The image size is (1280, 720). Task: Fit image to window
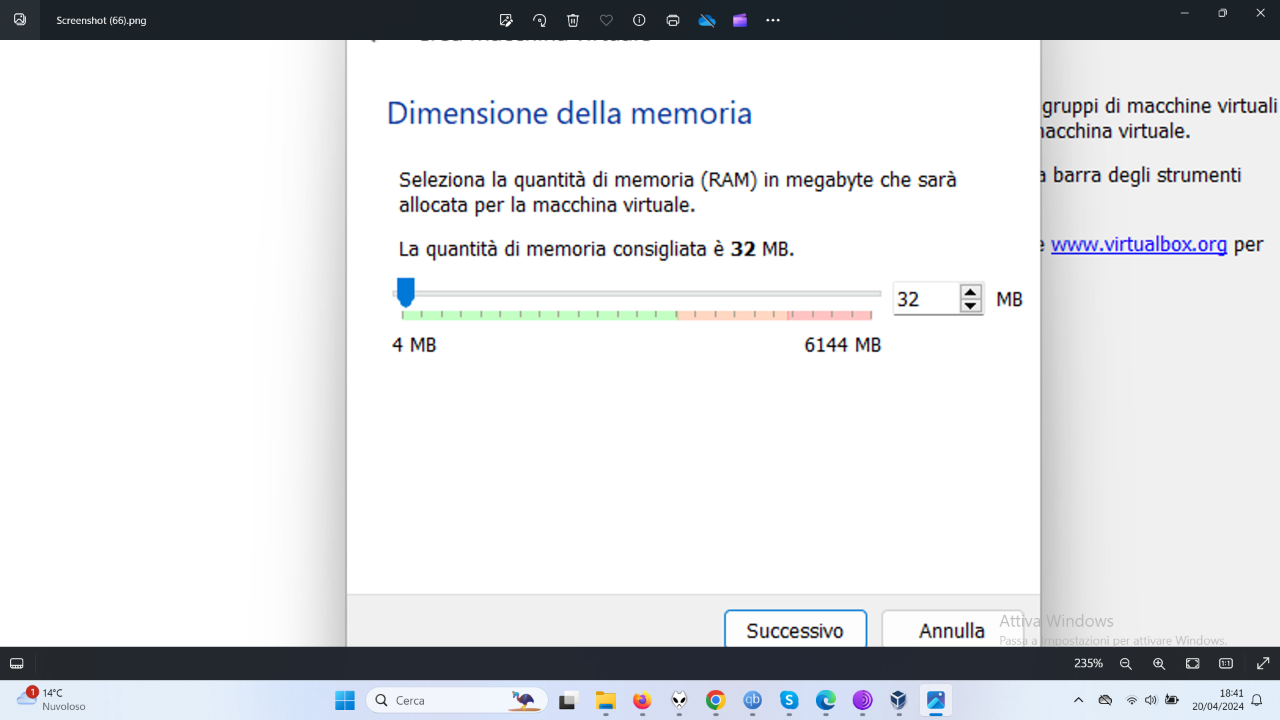pos(1193,664)
